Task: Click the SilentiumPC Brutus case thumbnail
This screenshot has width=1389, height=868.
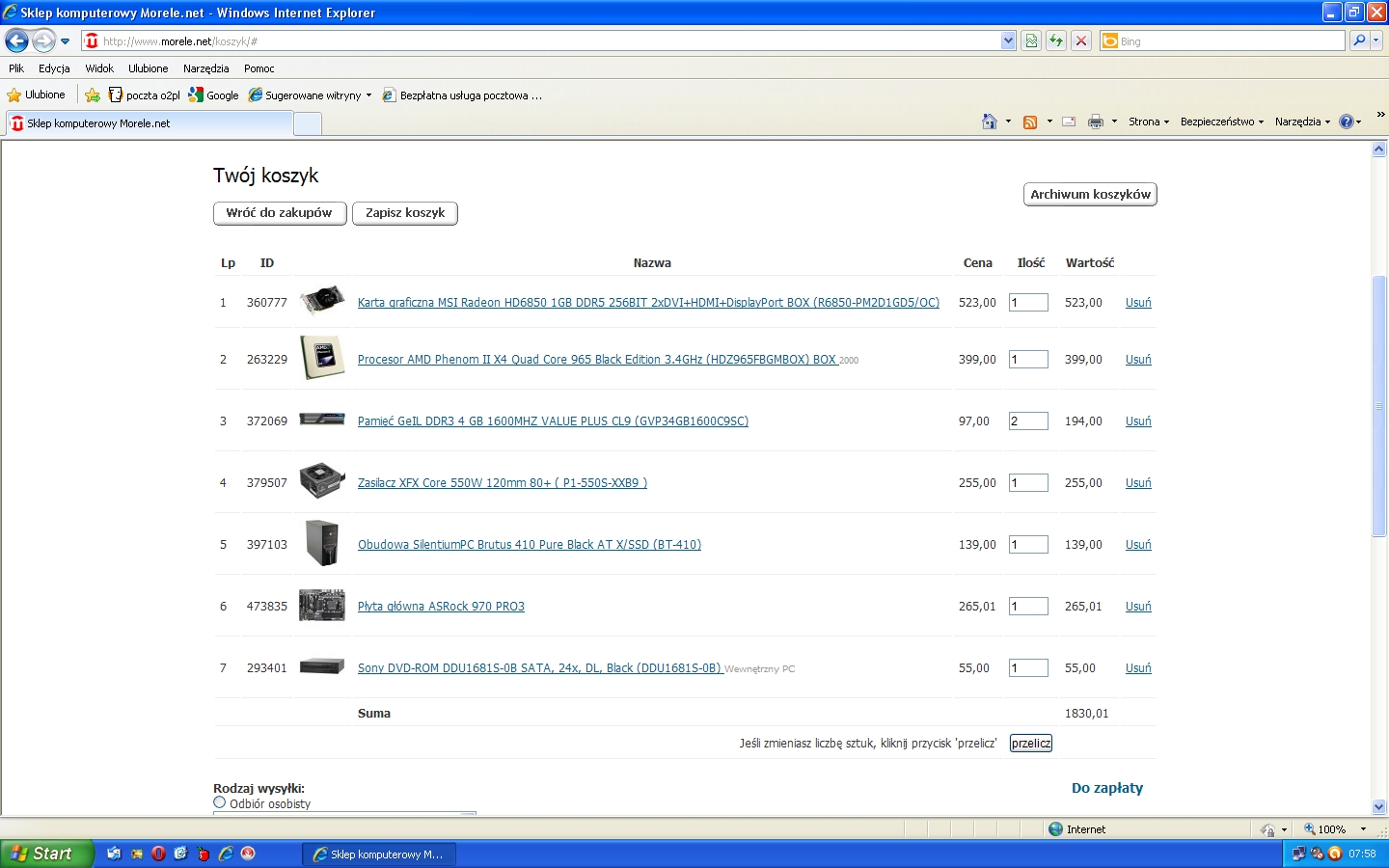Action: coord(322,543)
